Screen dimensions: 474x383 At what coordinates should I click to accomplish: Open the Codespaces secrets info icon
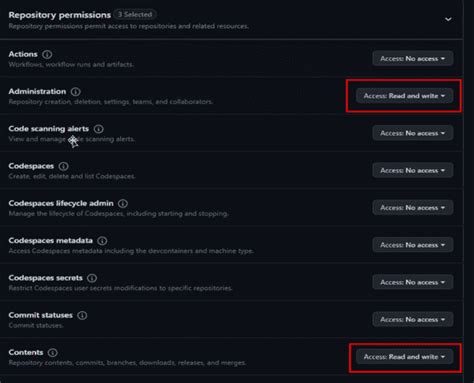(92, 278)
